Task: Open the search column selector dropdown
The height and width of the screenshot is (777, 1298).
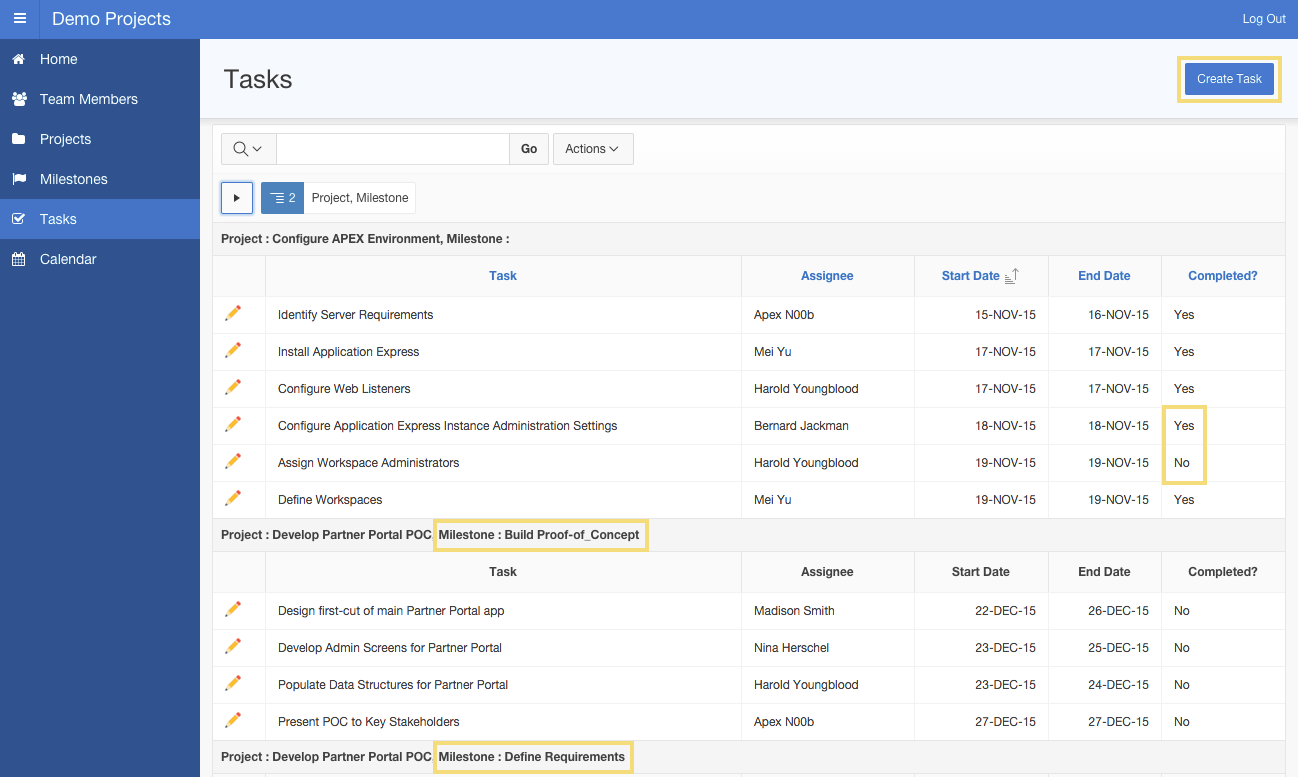Action: [x=248, y=149]
